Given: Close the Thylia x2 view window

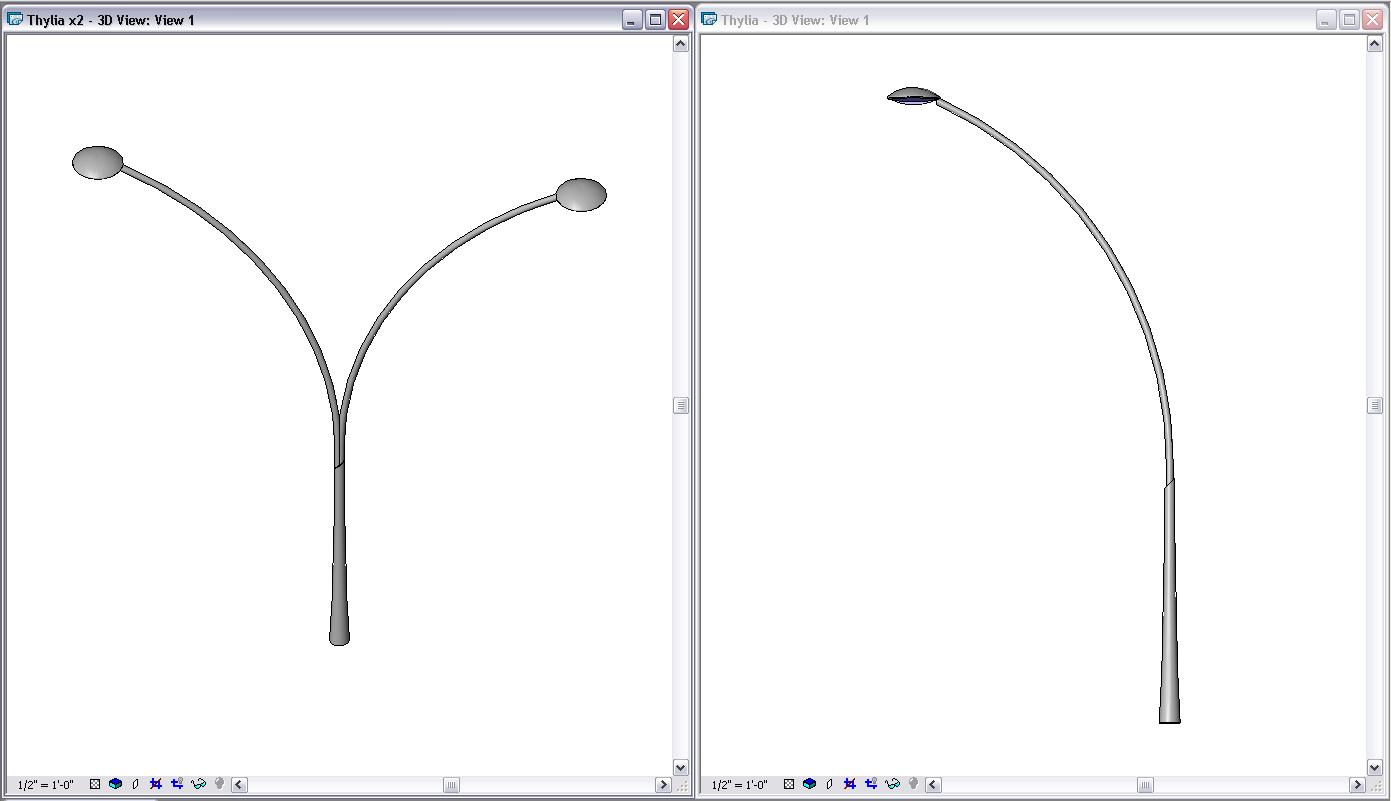Looking at the screenshot, I should point(678,19).
